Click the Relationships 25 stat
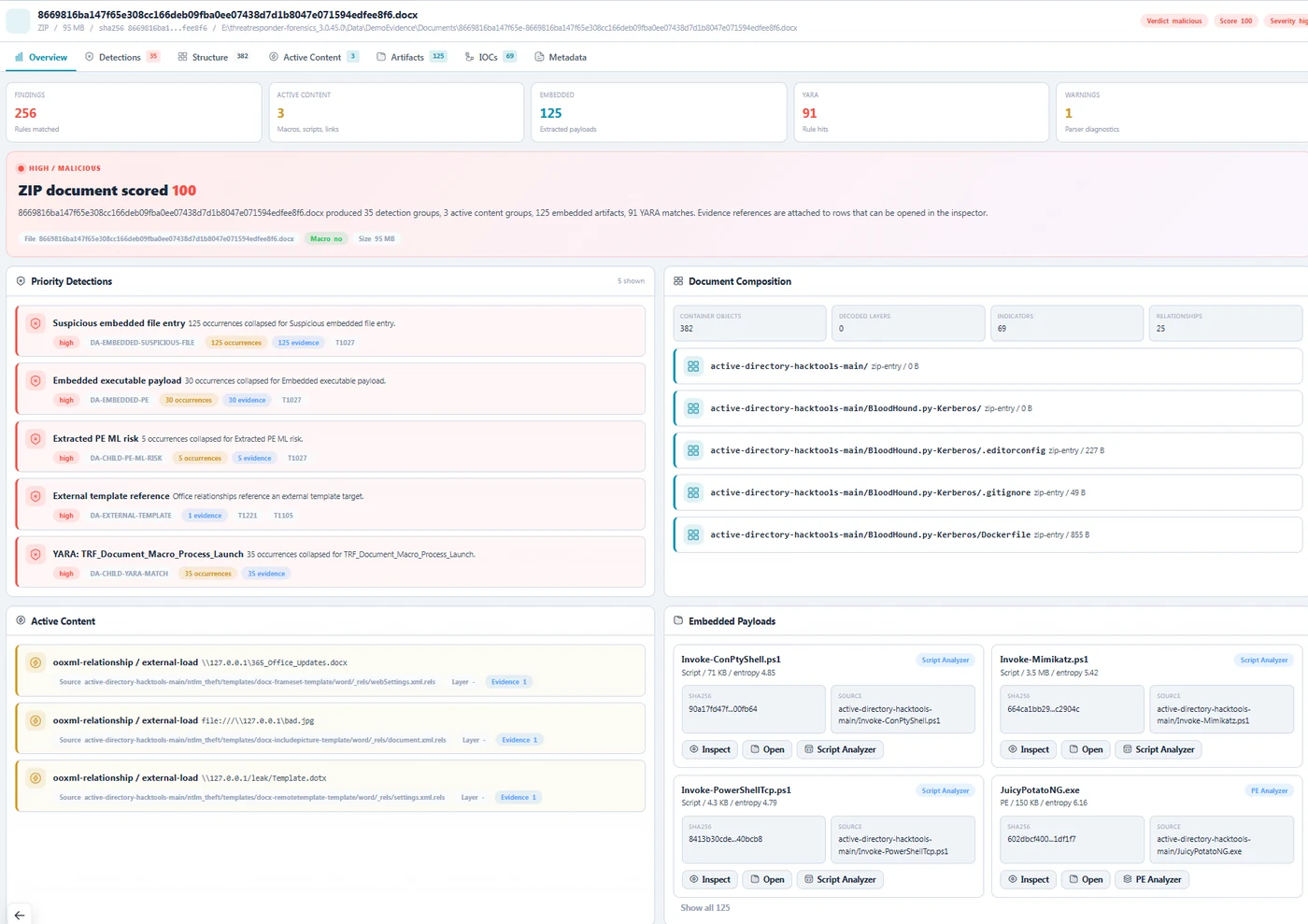 click(1226, 322)
